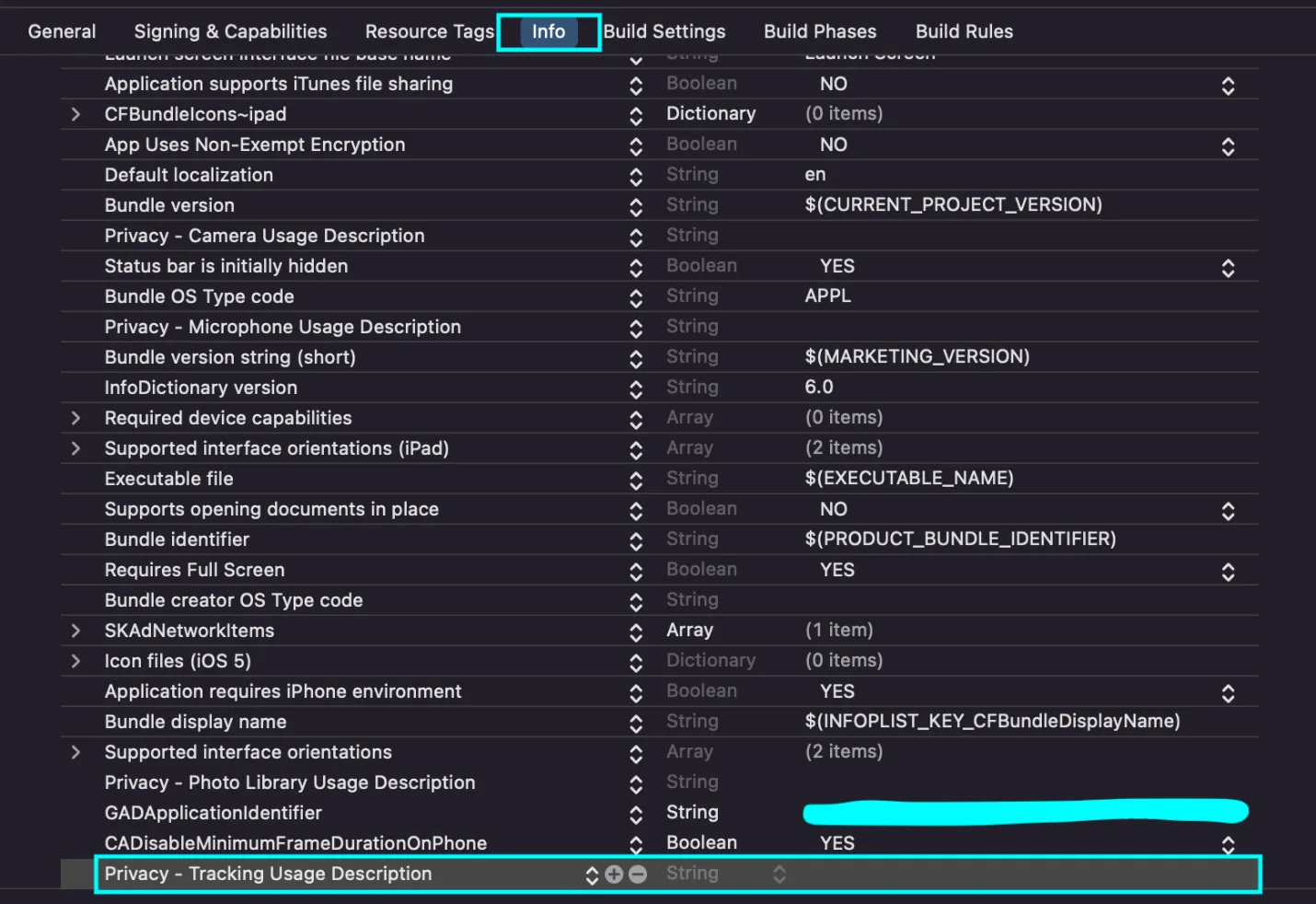Expand the CFBundleIcons~ipad dictionary
This screenshot has height=904, width=1316.
(75, 115)
